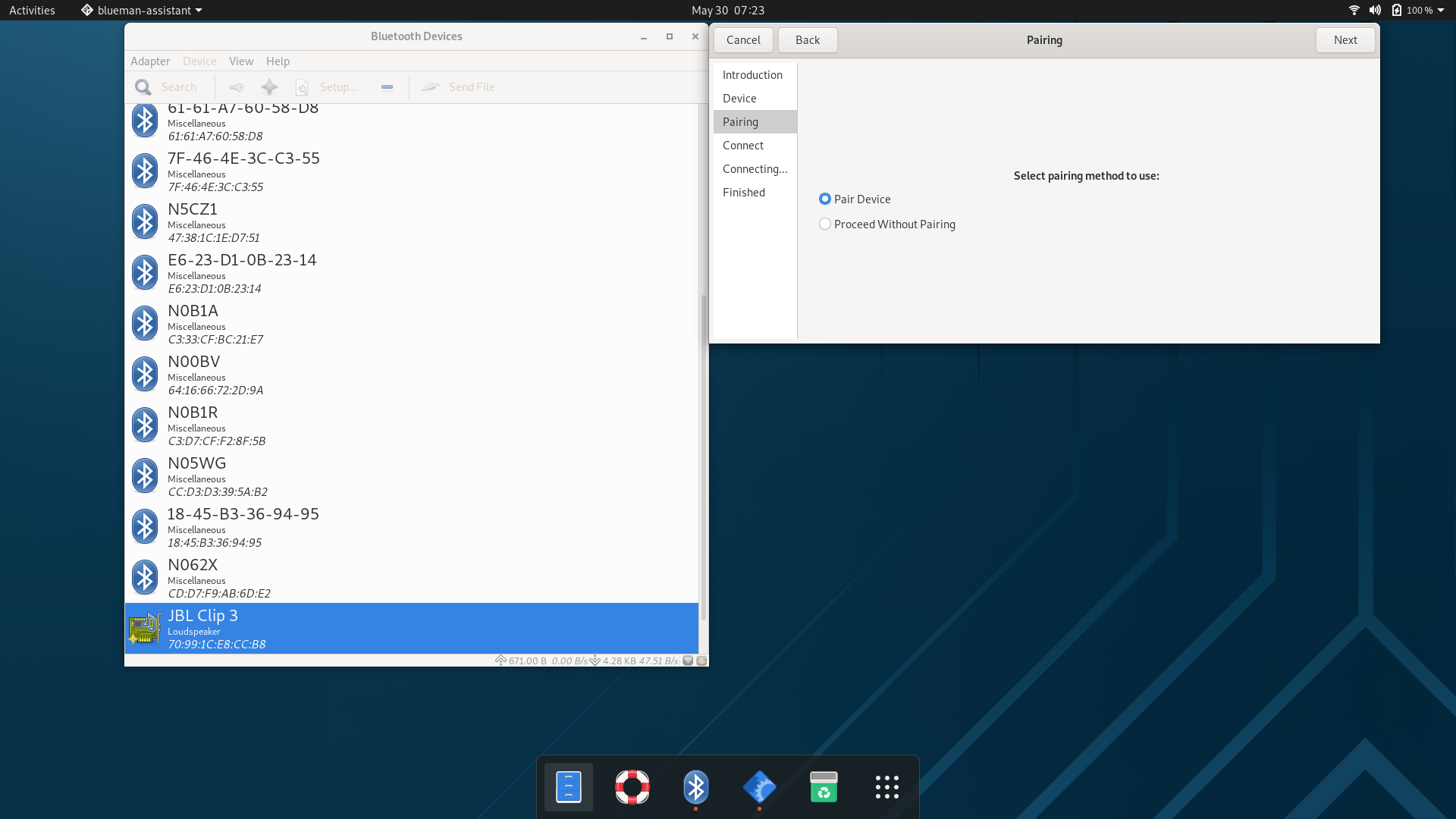The height and width of the screenshot is (819, 1456).
Task: Select the 18-45-B3-36-94-95 device row
Action: (411, 526)
